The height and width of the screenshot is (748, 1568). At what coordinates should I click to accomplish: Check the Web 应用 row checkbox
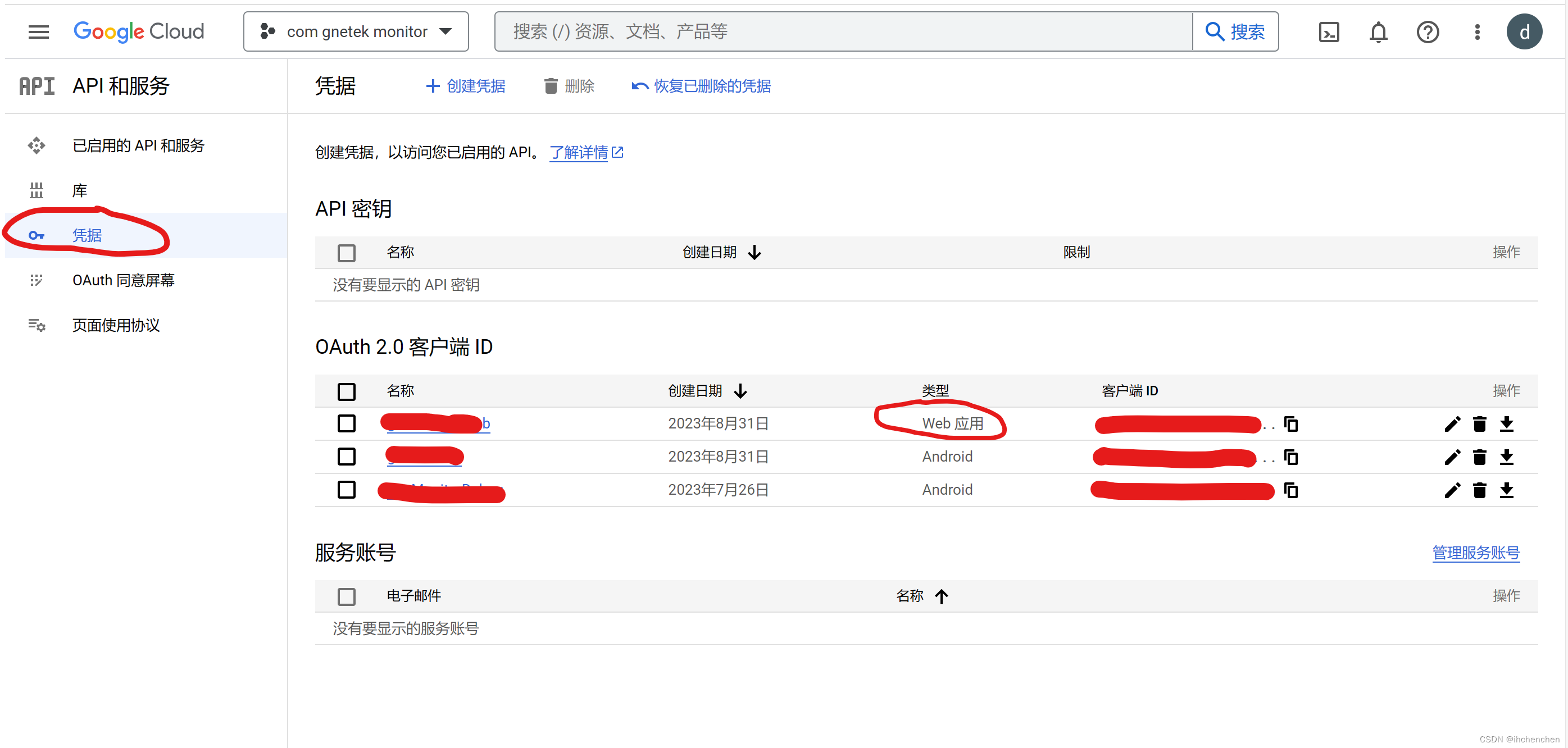pyautogui.click(x=347, y=423)
